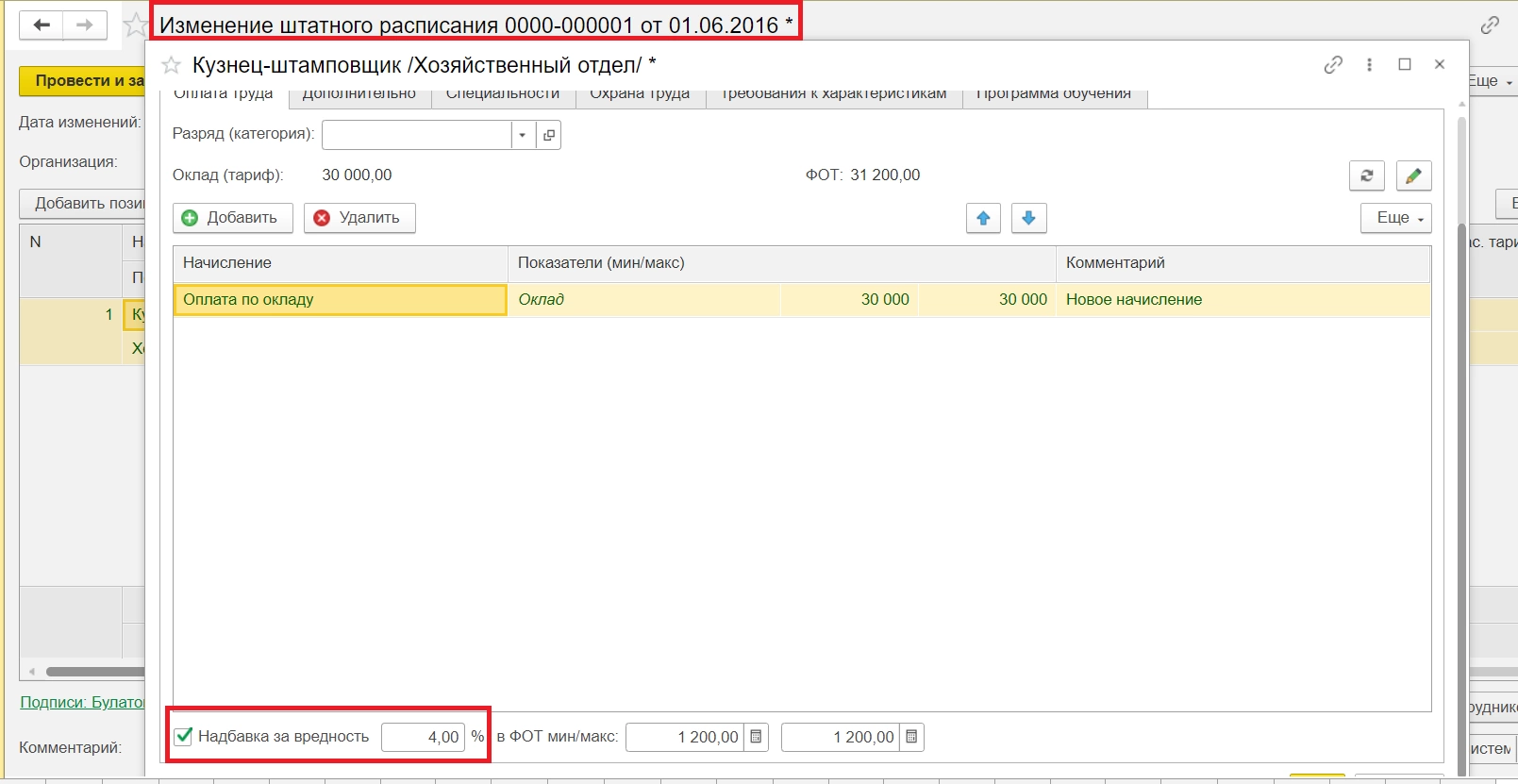Viewport: 1518px width, 784px height.
Task: Open the Еще menu in the background document
Action: click(1492, 81)
